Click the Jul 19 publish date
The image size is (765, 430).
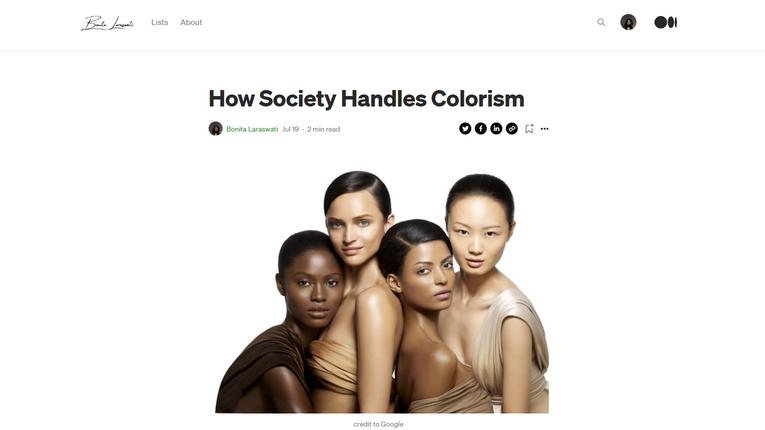tap(290, 129)
